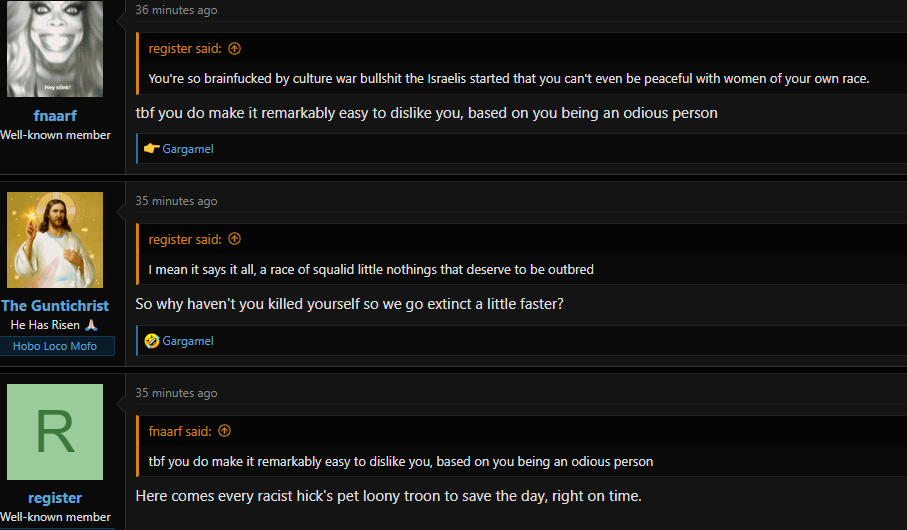Open The Guntichrist's Jesus avatar
This screenshot has height=530, width=907.
coord(55,240)
